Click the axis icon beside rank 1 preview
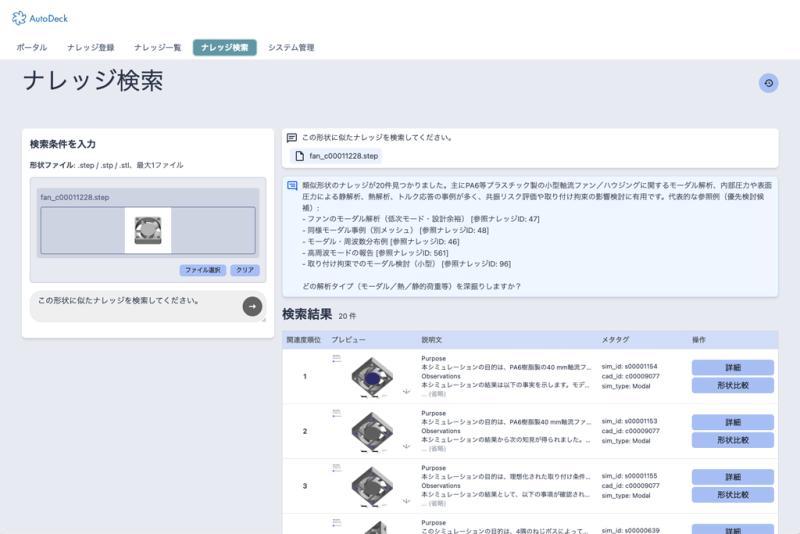800x534 pixels. click(x=407, y=391)
